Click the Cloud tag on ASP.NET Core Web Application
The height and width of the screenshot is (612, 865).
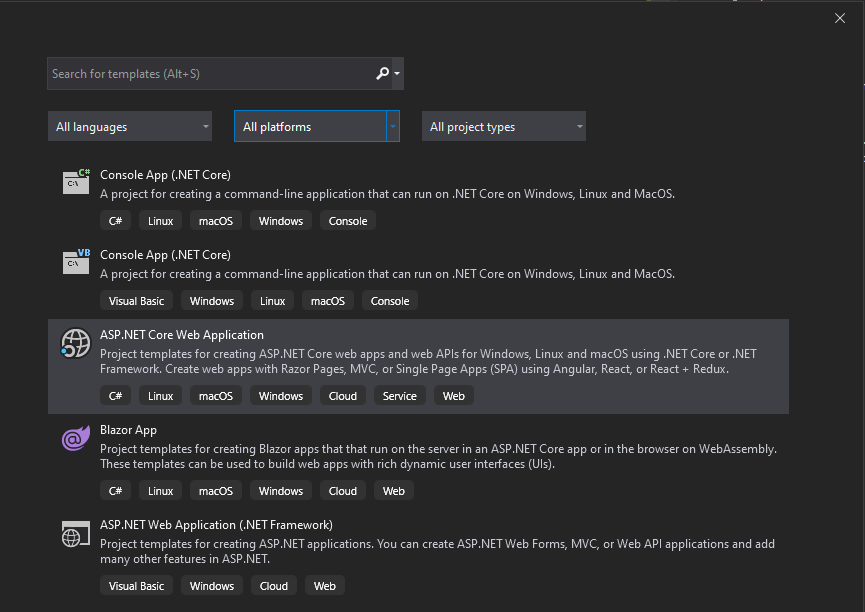(343, 396)
